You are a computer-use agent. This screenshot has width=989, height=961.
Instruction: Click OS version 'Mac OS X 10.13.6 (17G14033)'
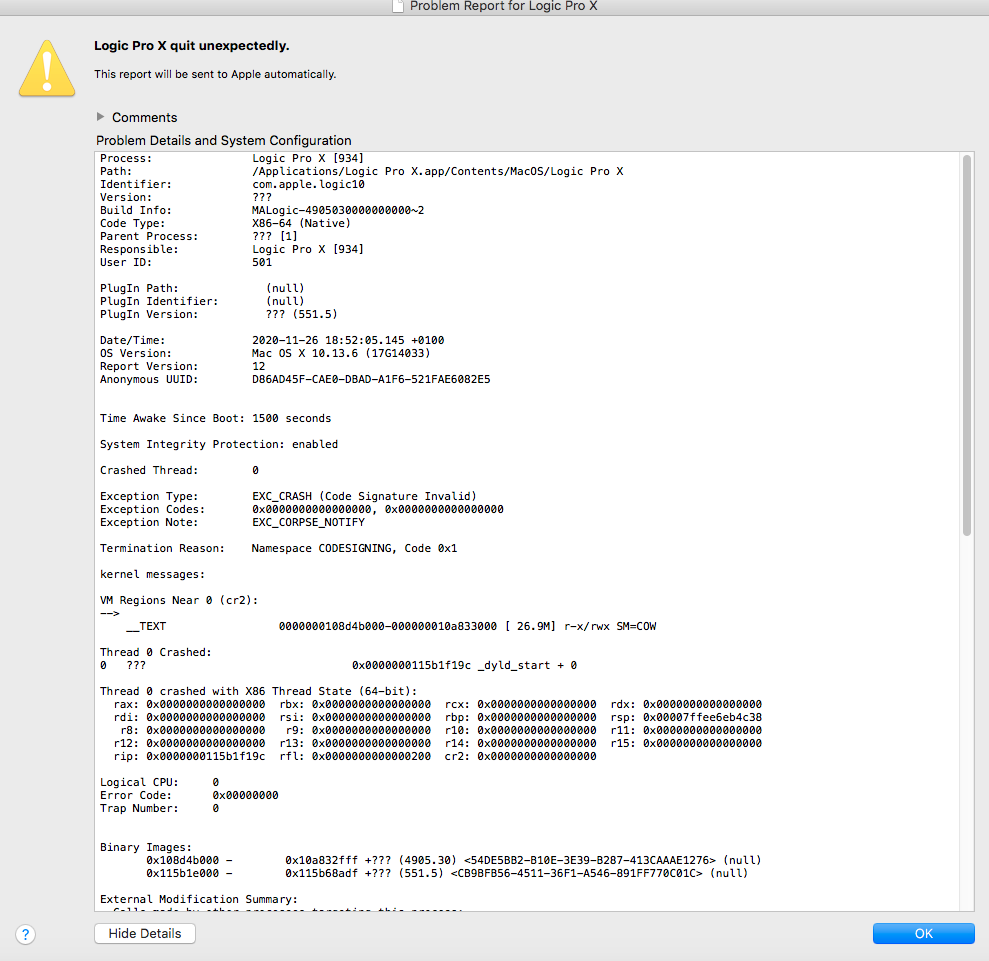(341, 353)
